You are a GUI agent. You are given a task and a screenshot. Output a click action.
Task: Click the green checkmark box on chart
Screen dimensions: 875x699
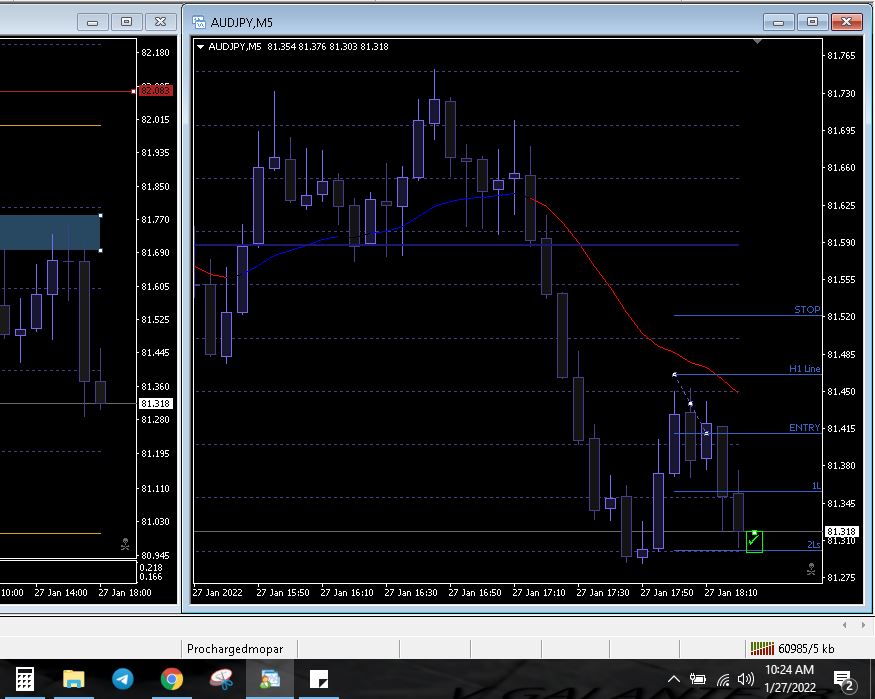754,541
